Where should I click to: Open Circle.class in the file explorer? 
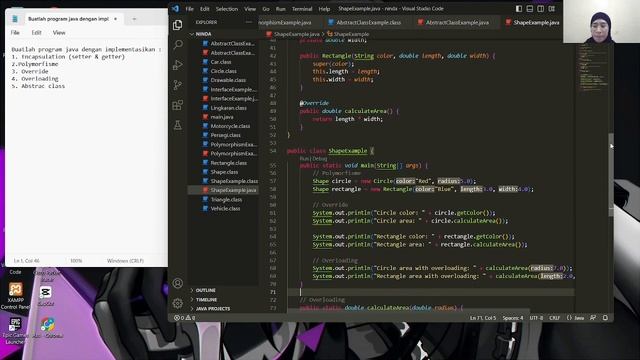click(223, 71)
